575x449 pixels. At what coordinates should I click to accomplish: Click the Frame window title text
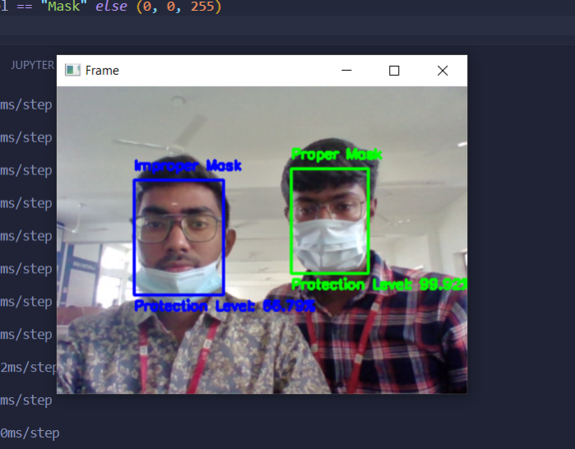pos(102,70)
